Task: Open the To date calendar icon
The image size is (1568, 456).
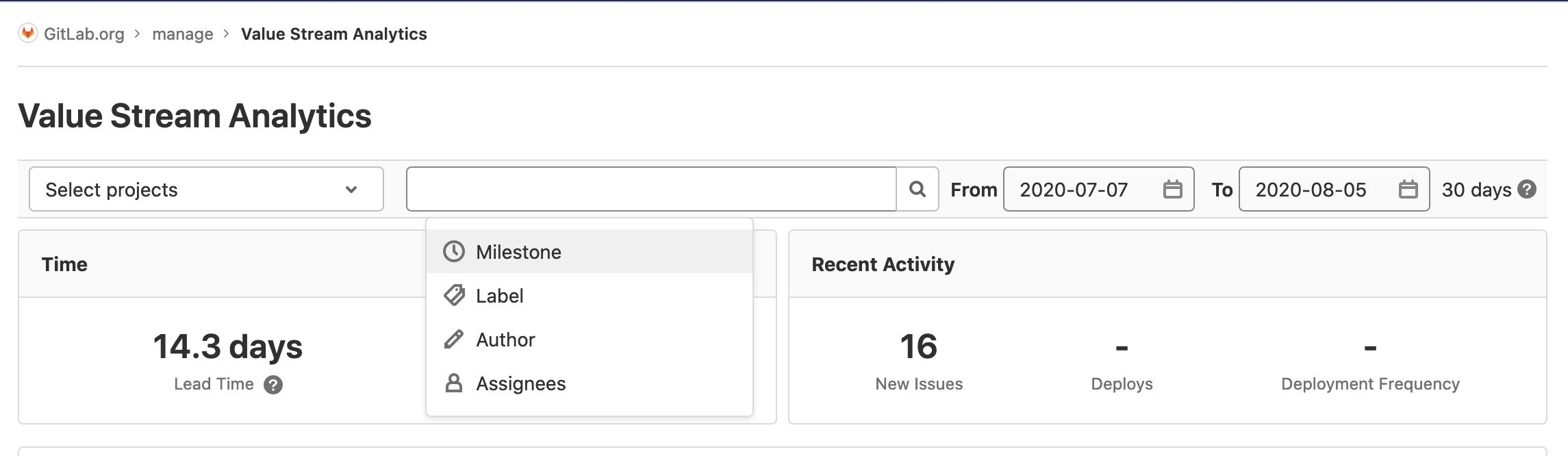Action: pos(1408,189)
